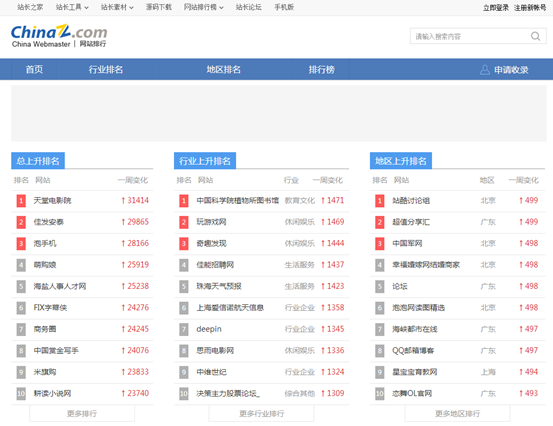Open site 幸福婚嫁网结婚商家

[x=426, y=265]
